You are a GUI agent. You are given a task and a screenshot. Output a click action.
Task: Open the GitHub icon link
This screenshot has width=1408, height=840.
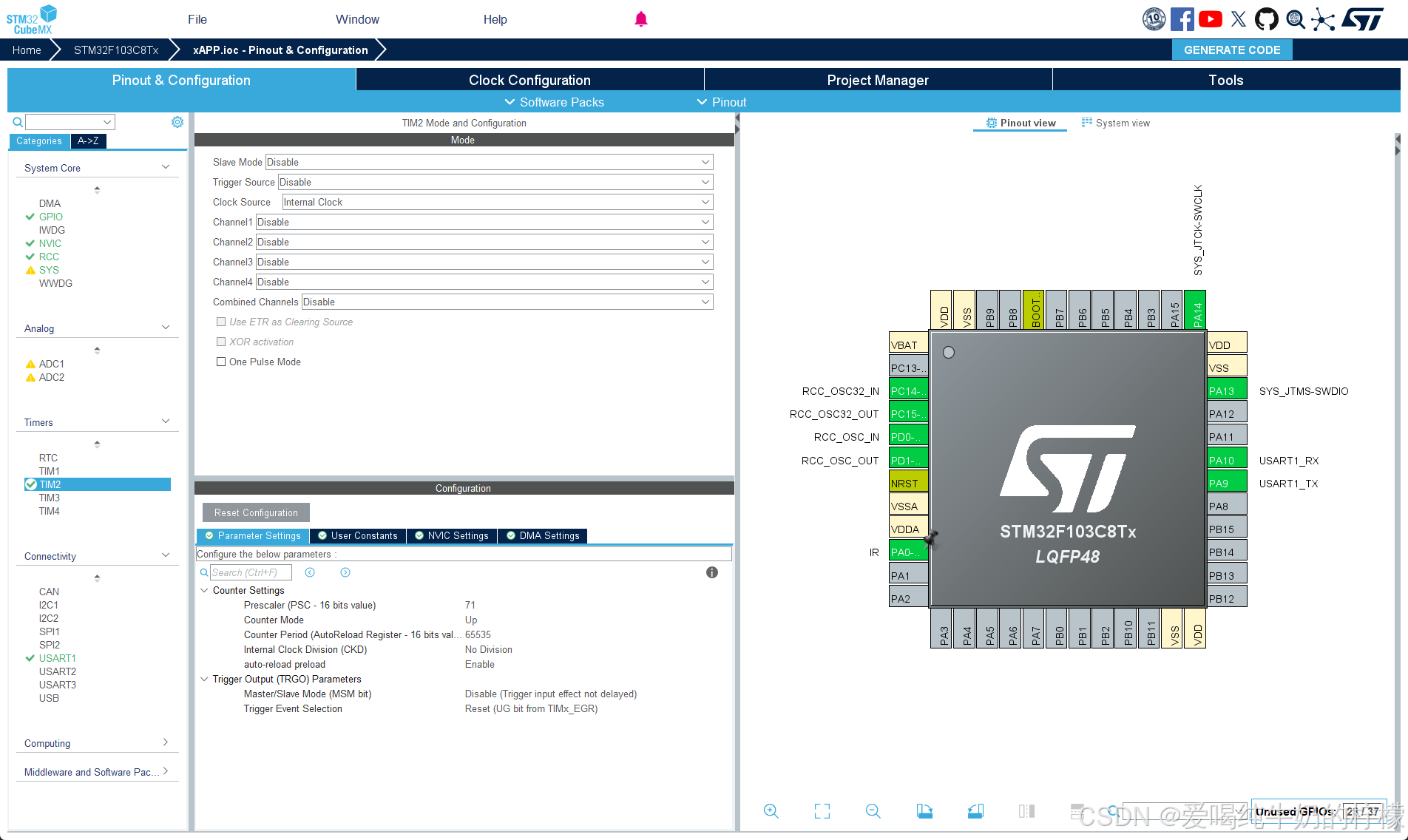(x=1267, y=19)
